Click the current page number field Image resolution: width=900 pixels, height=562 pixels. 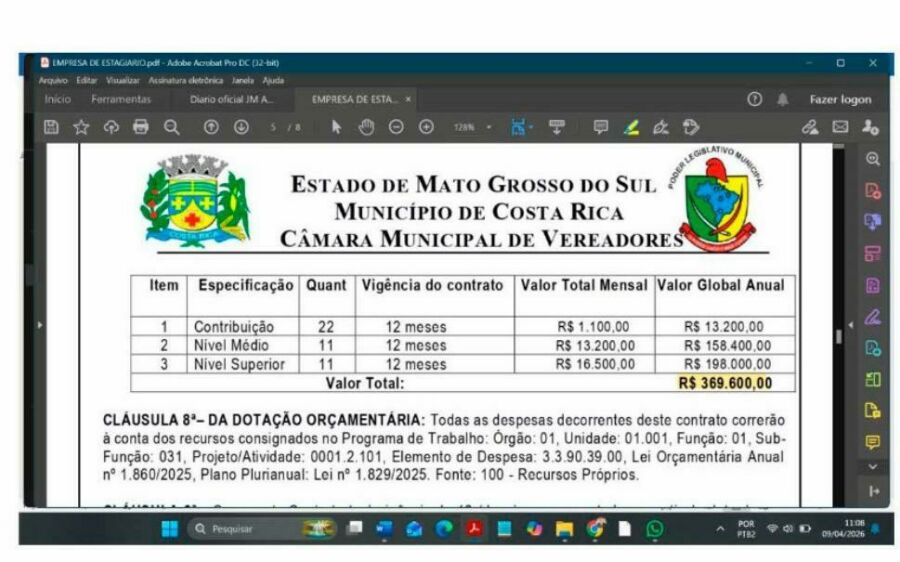pos(274,127)
